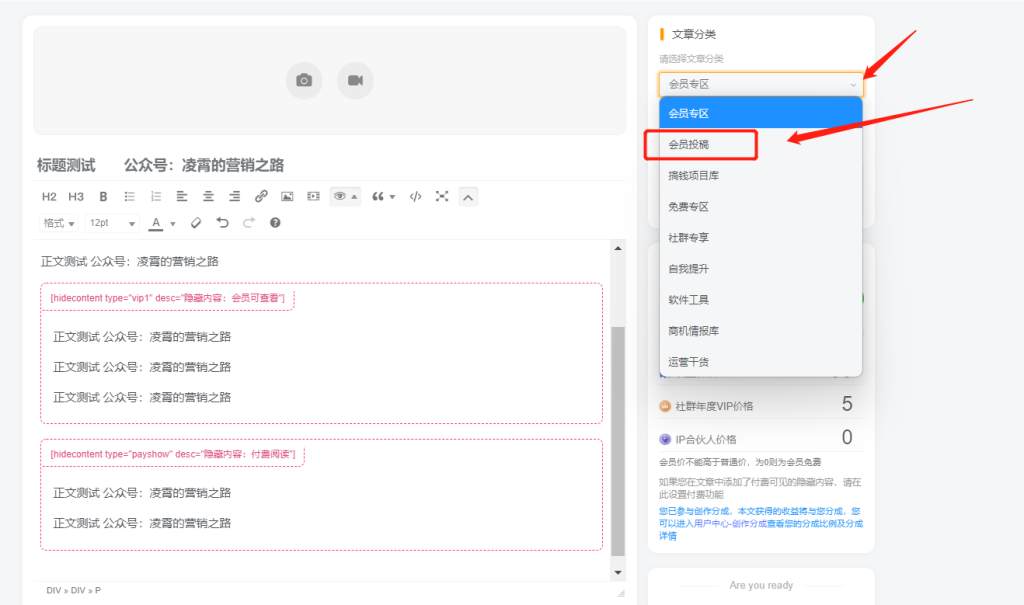The width and height of the screenshot is (1024, 605).
Task: Enter fullscreen editing mode
Action: coord(441,196)
